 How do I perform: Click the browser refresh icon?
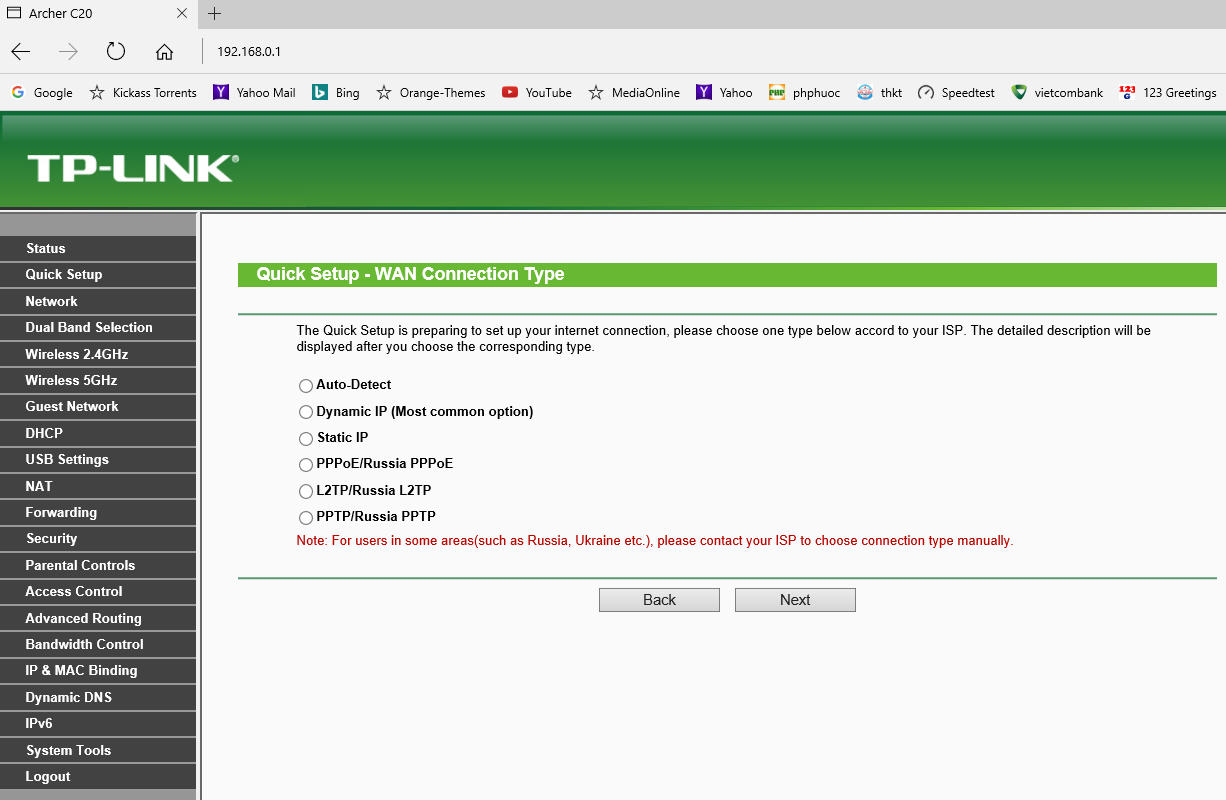tap(116, 52)
